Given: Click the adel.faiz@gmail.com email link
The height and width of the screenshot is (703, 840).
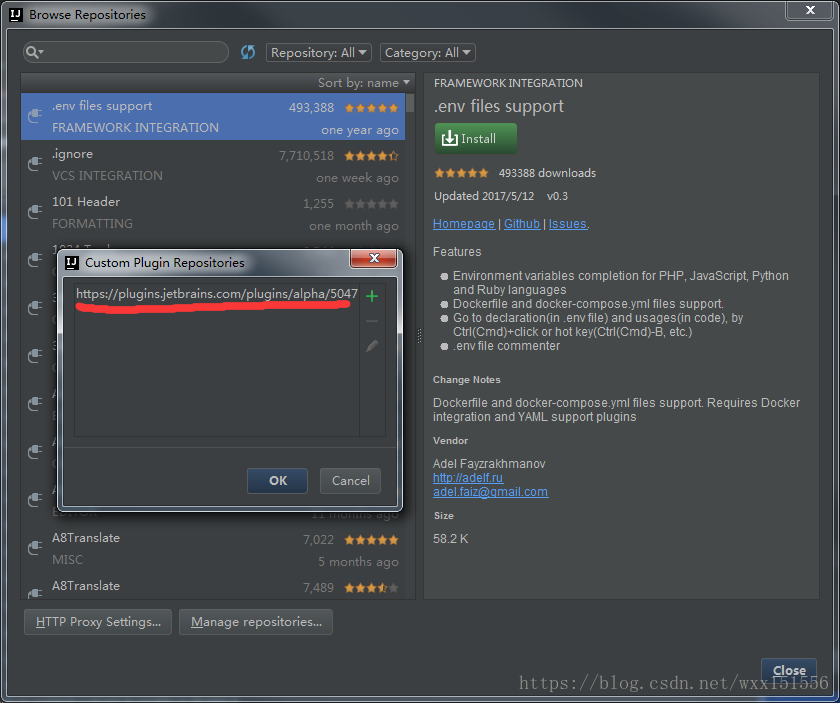Looking at the screenshot, I should pyautogui.click(x=491, y=491).
